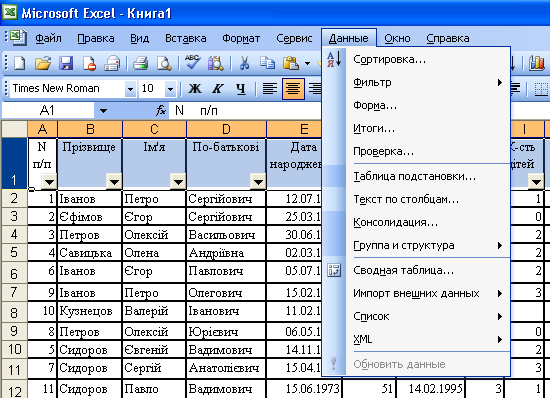The height and width of the screenshot is (398, 550).
Task: Open the Paste options dropdown arrow
Action: pos(307,63)
